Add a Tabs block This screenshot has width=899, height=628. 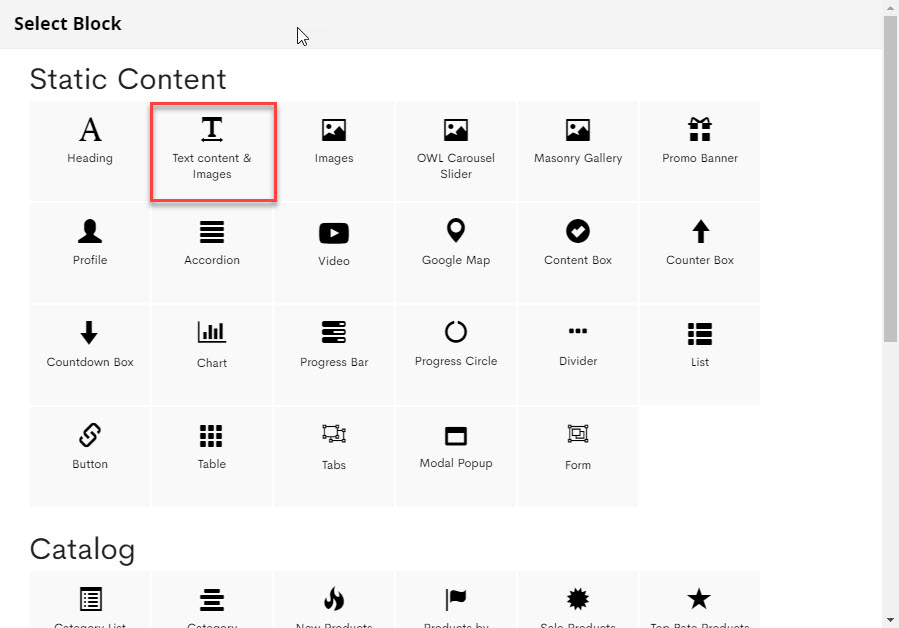click(334, 457)
